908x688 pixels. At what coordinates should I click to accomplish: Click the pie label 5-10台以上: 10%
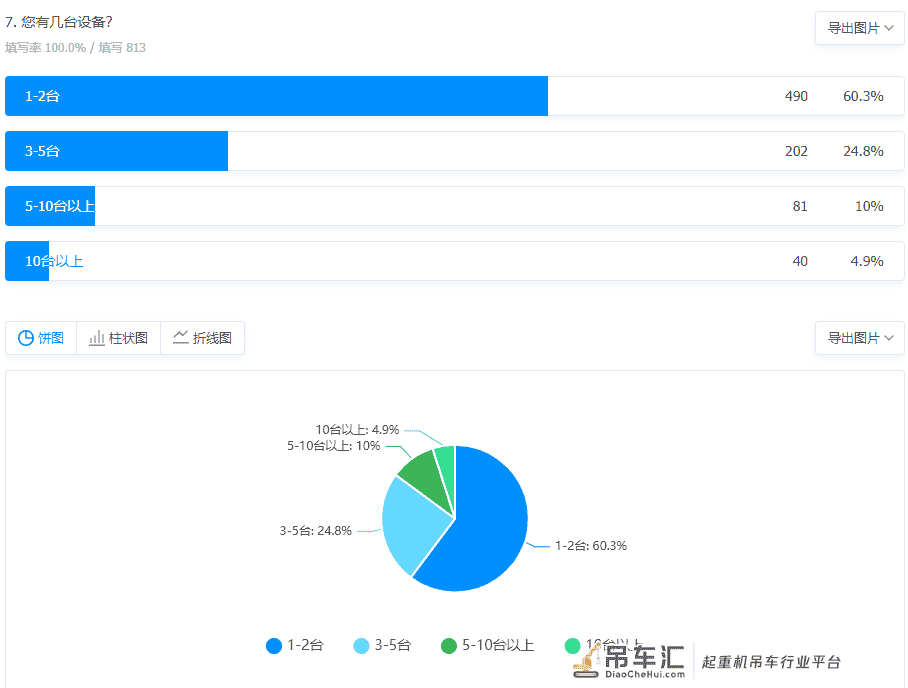pos(334,446)
